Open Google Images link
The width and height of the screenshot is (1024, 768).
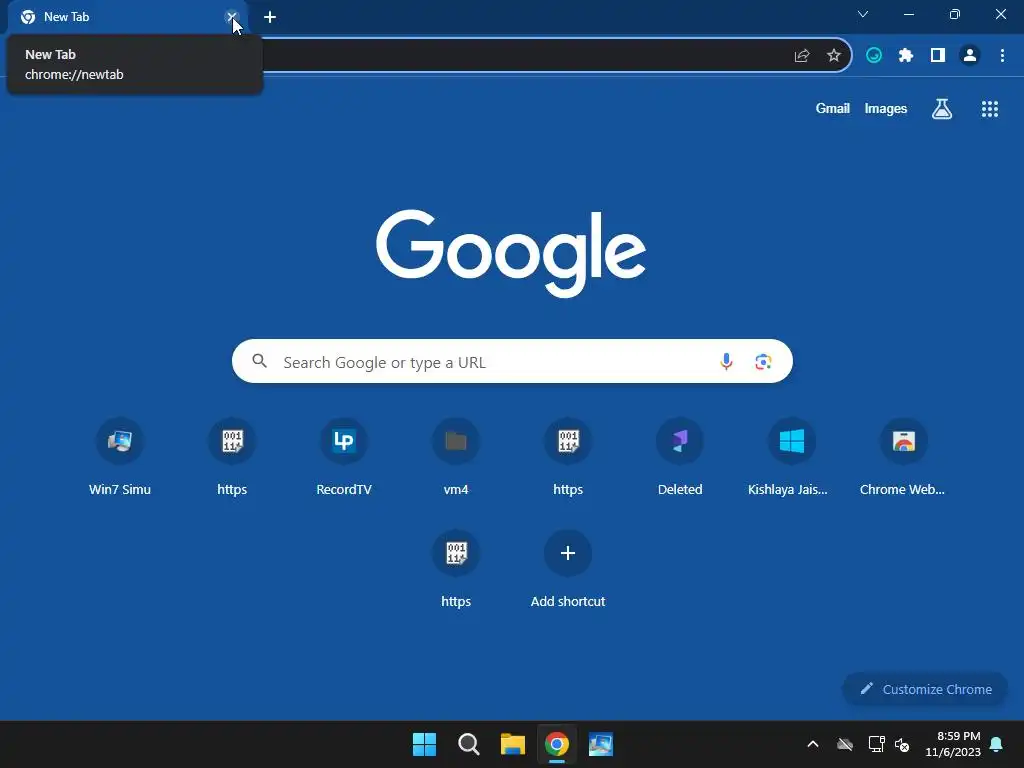tap(886, 108)
